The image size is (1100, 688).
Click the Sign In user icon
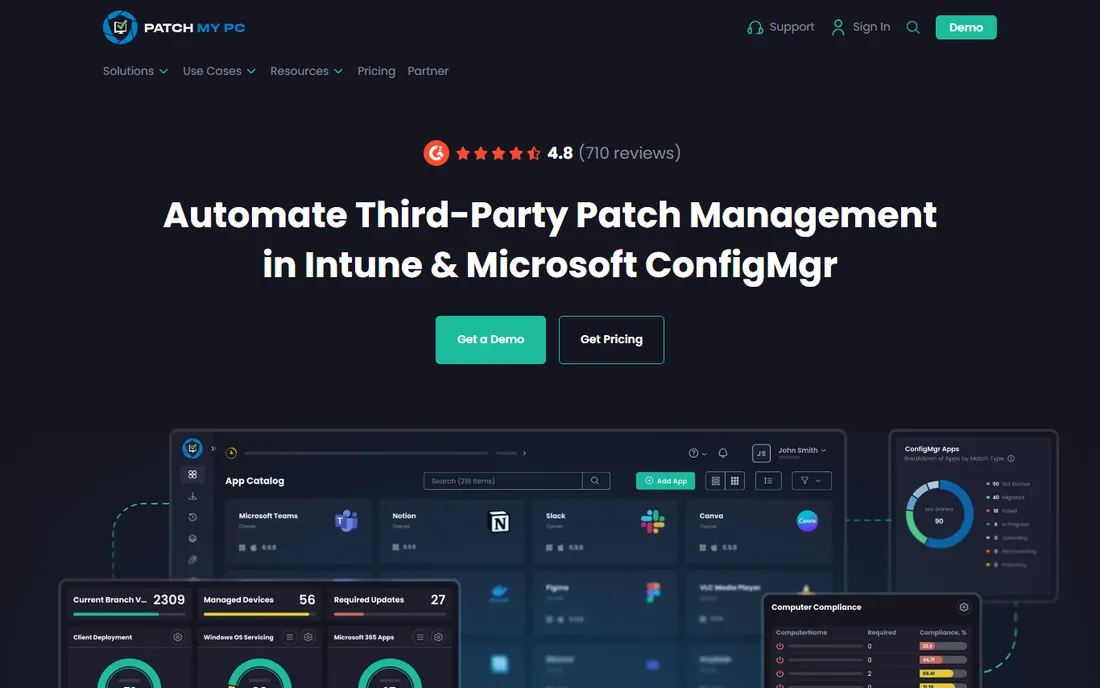point(838,27)
